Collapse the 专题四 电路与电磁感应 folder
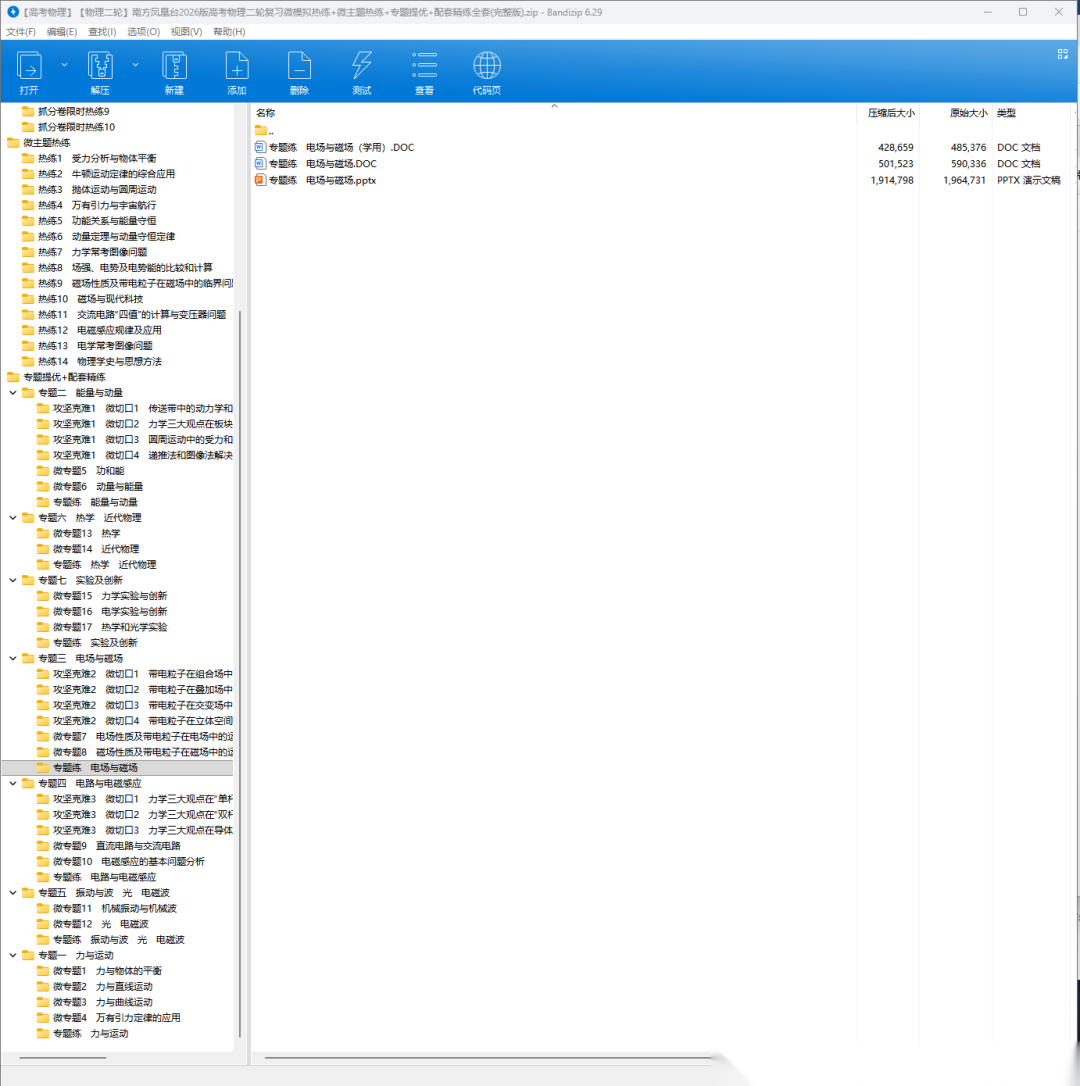The height and width of the screenshot is (1086, 1080). (x=13, y=783)
